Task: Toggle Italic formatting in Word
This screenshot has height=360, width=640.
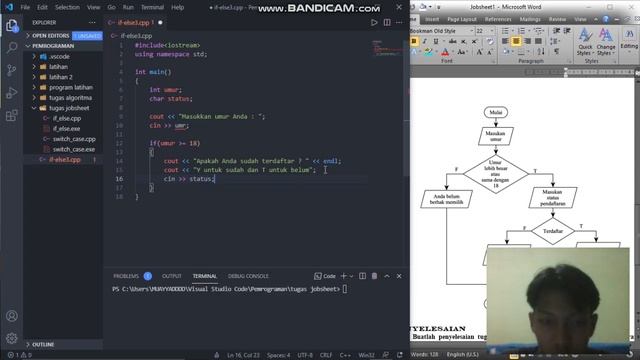Action: (424, 42)
